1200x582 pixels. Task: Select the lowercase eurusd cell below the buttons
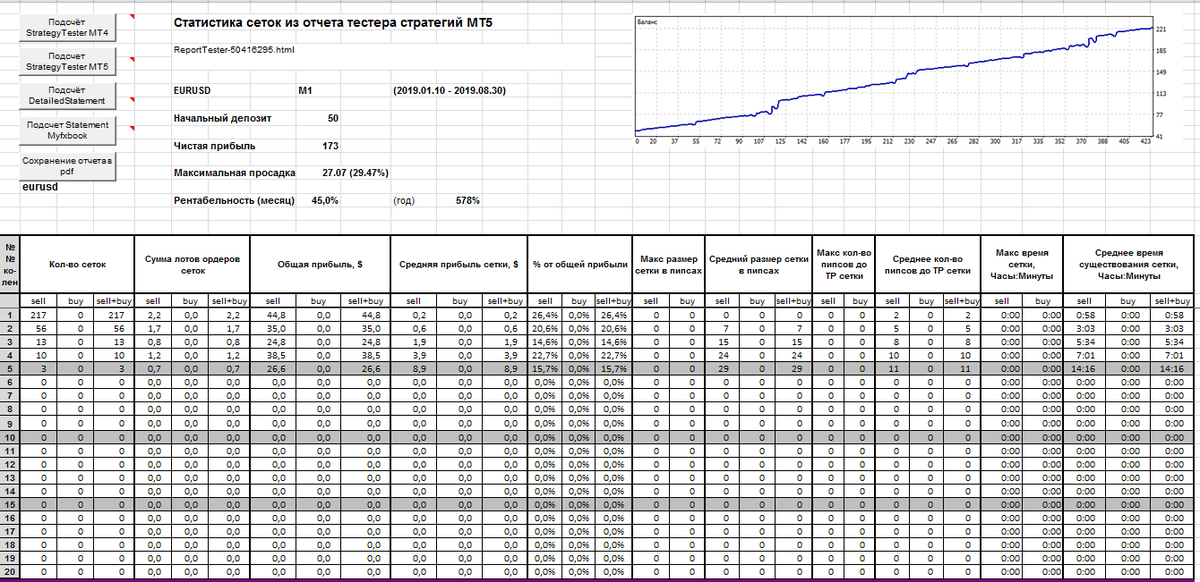coord(38,186)
